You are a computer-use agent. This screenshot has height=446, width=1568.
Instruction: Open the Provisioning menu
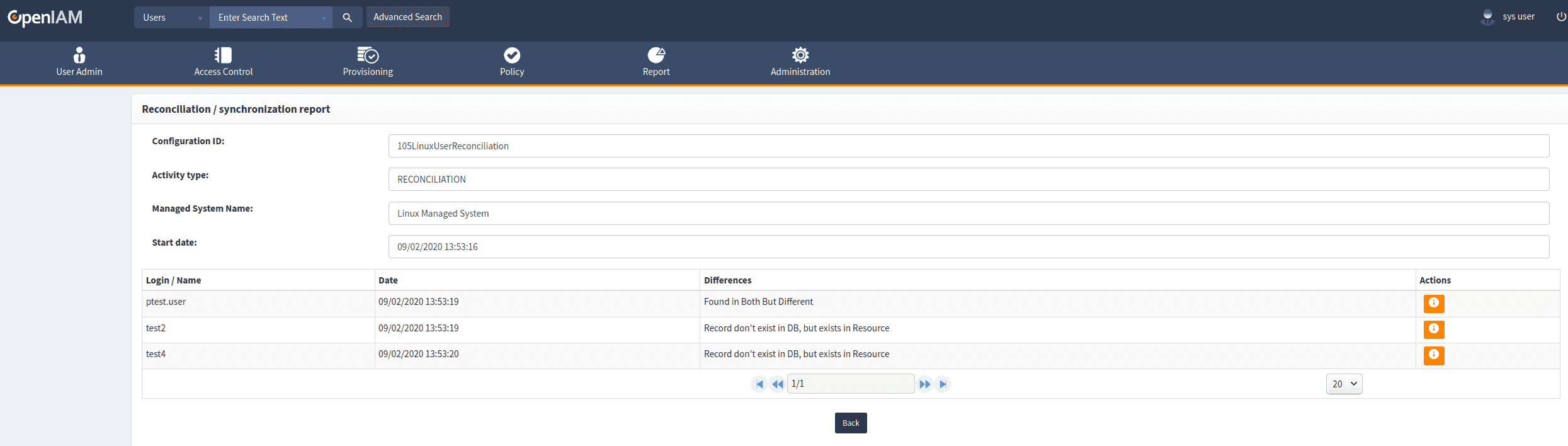tap(368, 62)
